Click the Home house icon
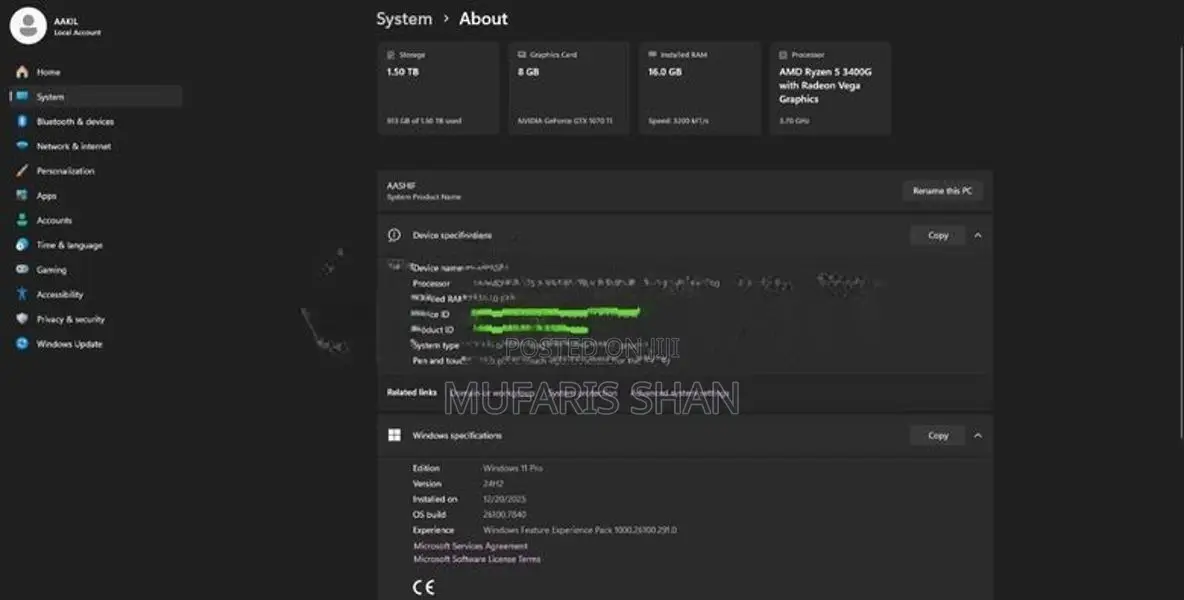 (x=22, y=72)
